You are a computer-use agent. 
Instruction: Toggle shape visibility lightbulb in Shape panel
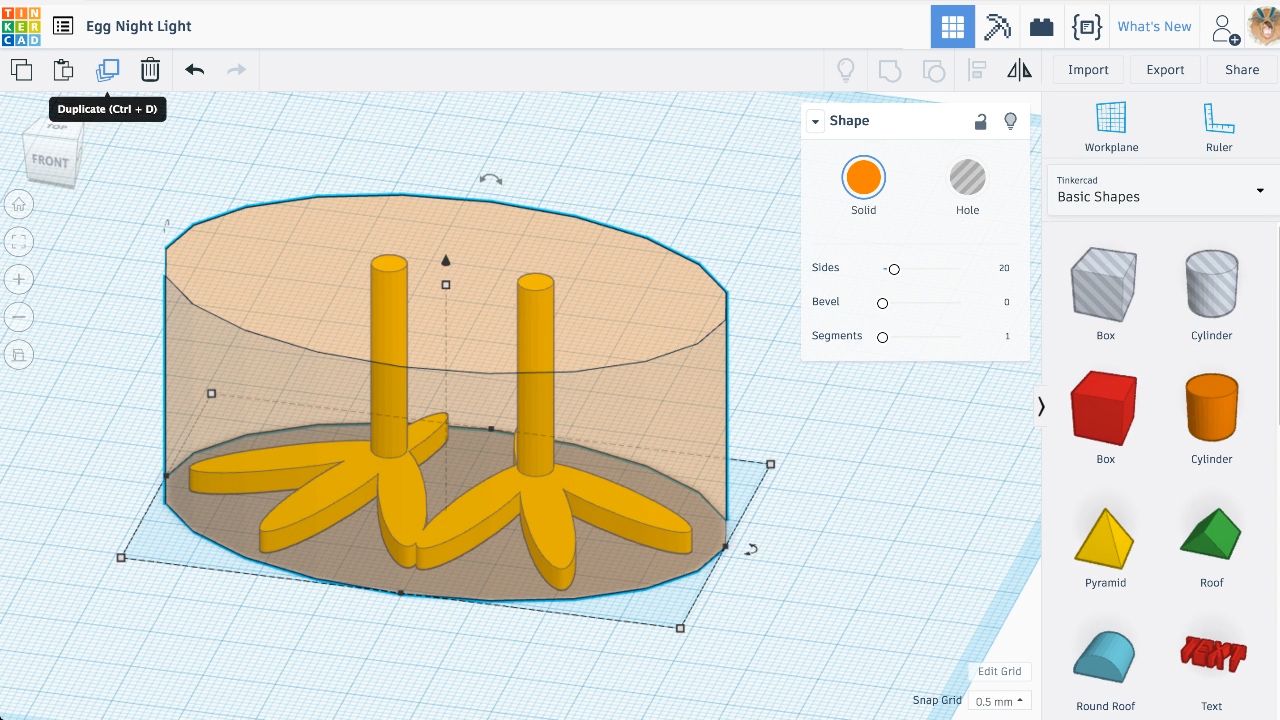[1010, 121]
